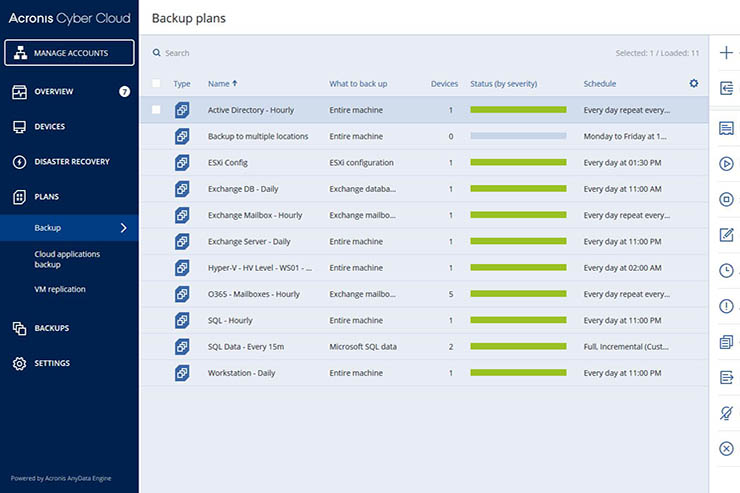Click the plus icon to create plan
This screenshot has height=493, width=740.
click(726, 53)
